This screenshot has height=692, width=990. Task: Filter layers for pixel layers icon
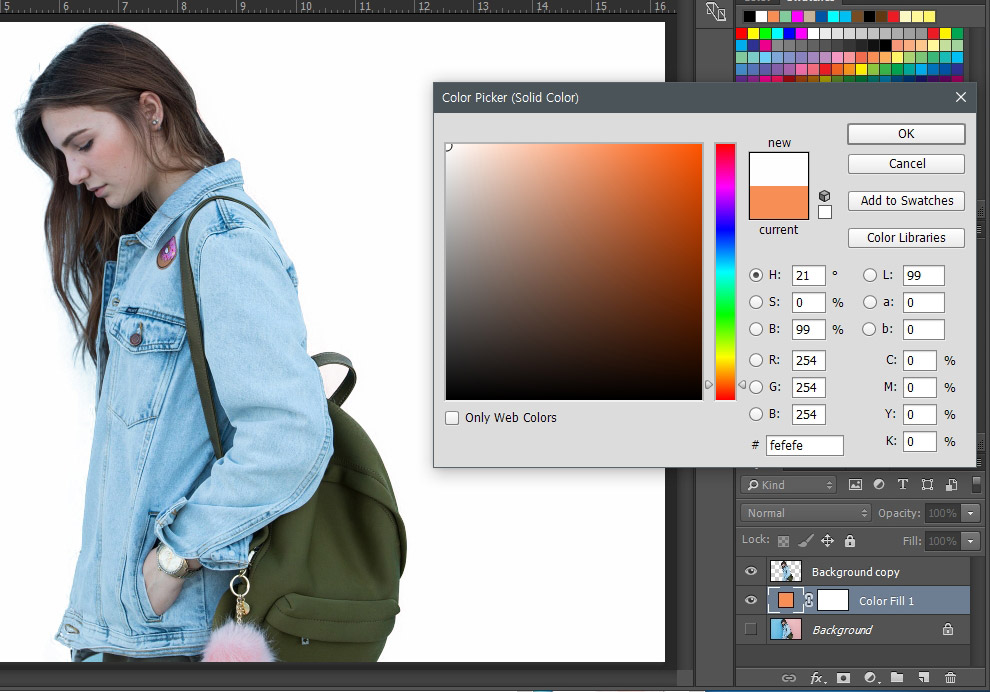[855, 484]
